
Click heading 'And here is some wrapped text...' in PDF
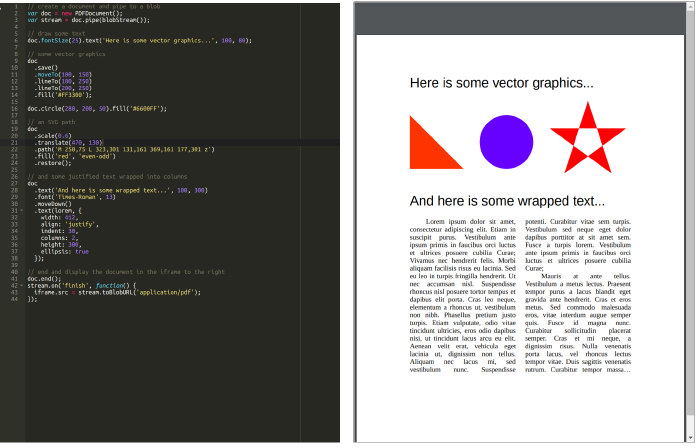(507, 201)
